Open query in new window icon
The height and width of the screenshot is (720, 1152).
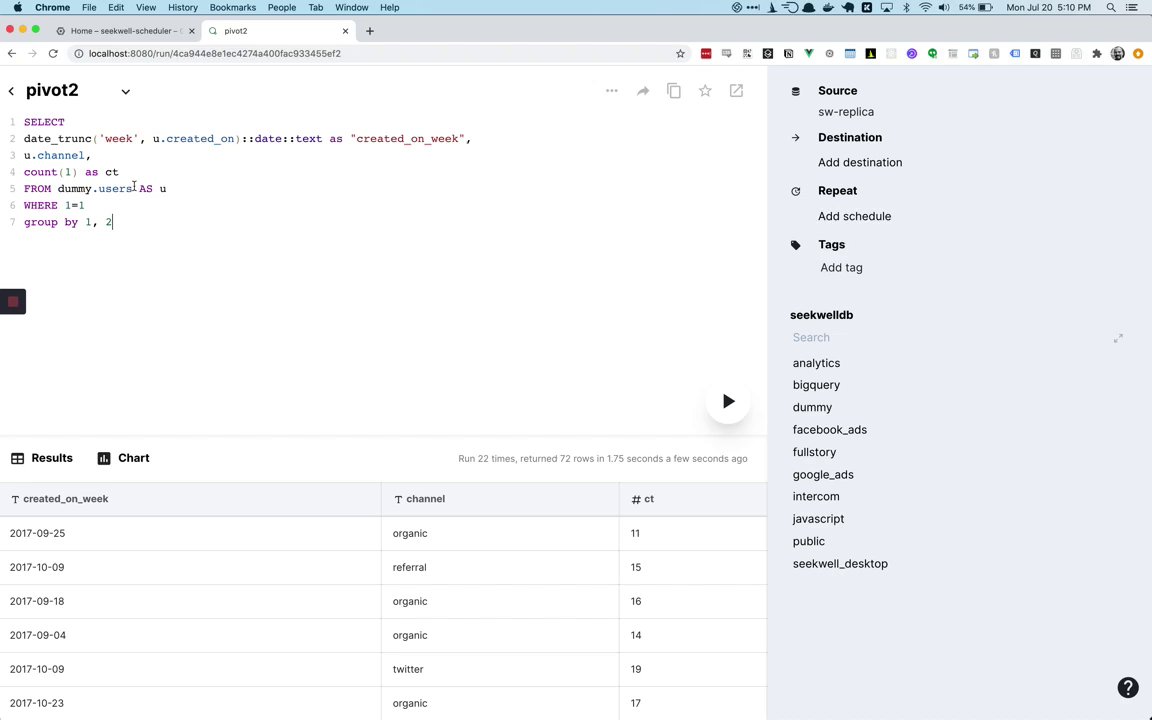point(736,91)
